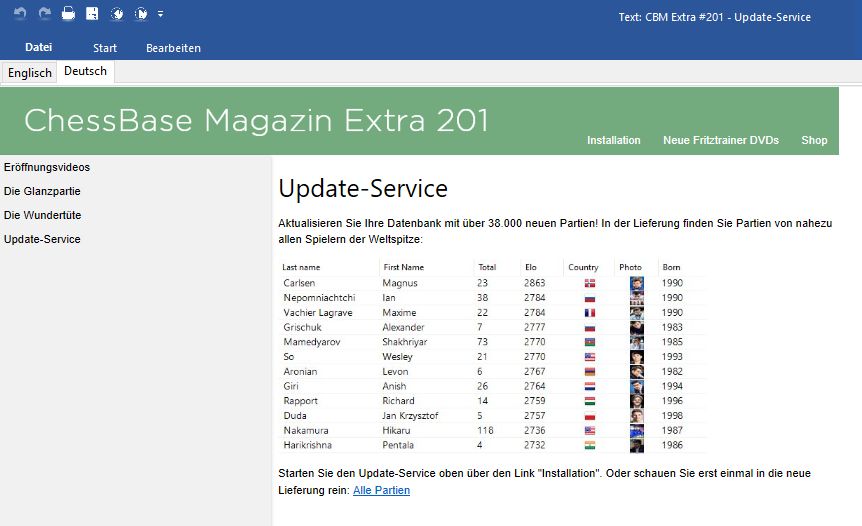This screenshot has width=862, height=526.
Task: Click the undo arrow icon
Action: [20, 14]
